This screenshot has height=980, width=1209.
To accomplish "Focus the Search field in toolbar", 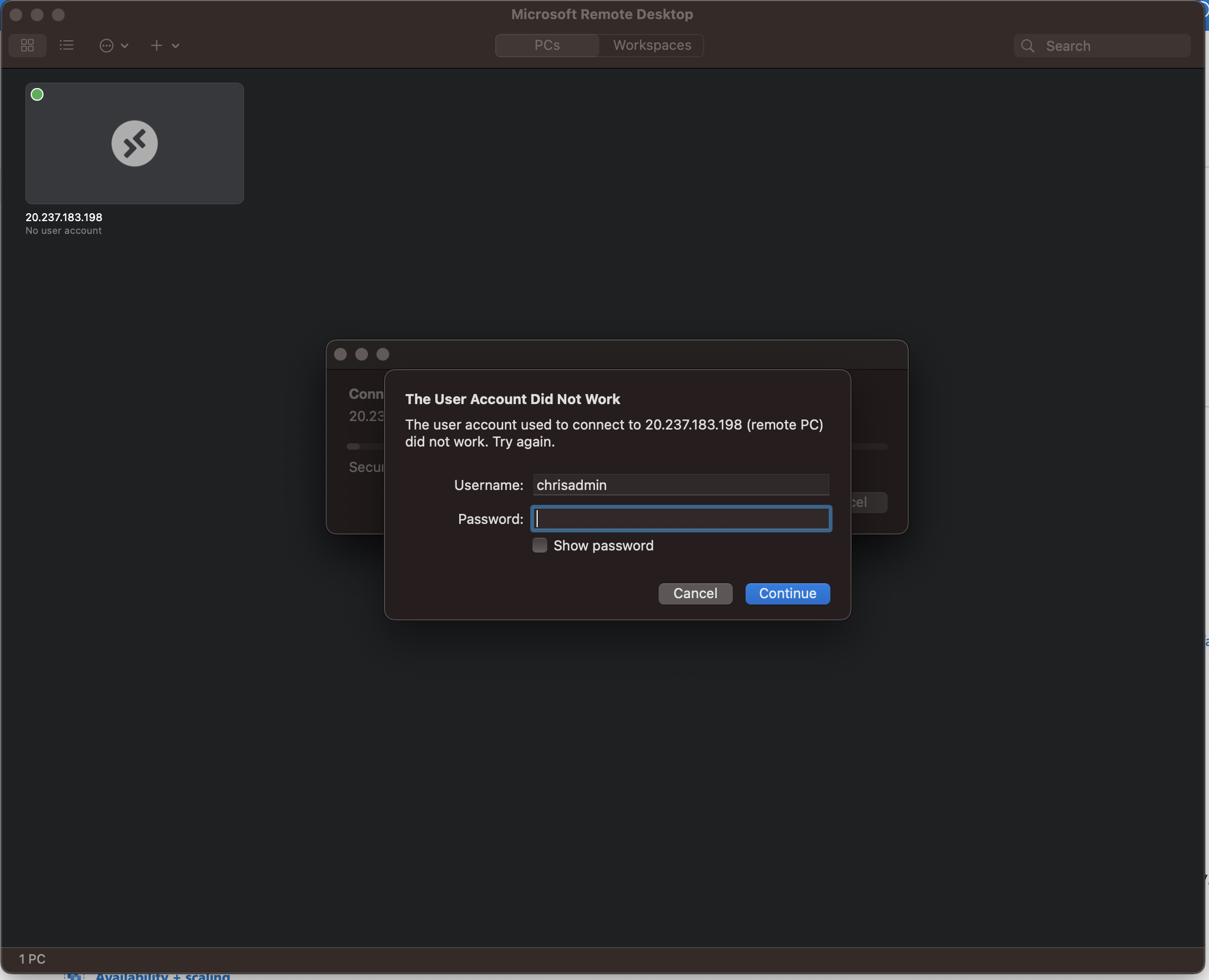I will point(1102,46).
